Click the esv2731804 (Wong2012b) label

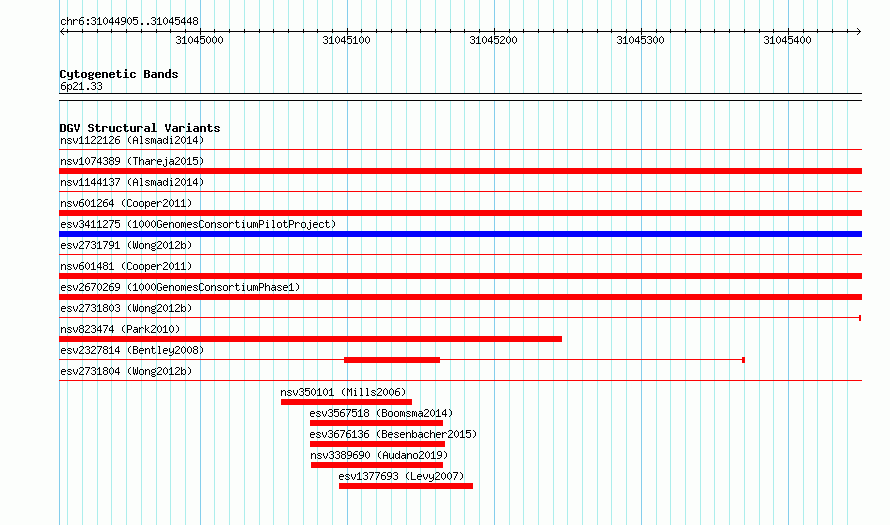coord(126,371)
